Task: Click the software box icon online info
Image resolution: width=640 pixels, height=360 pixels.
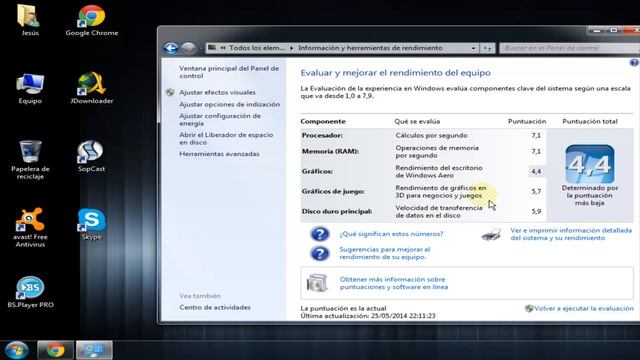Action: (x=318, y=282)
